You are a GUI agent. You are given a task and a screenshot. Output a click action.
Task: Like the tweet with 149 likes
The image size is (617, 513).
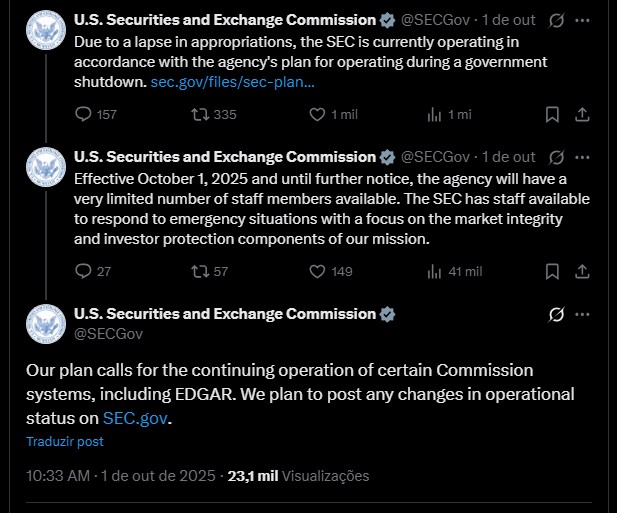click(317, 271)
